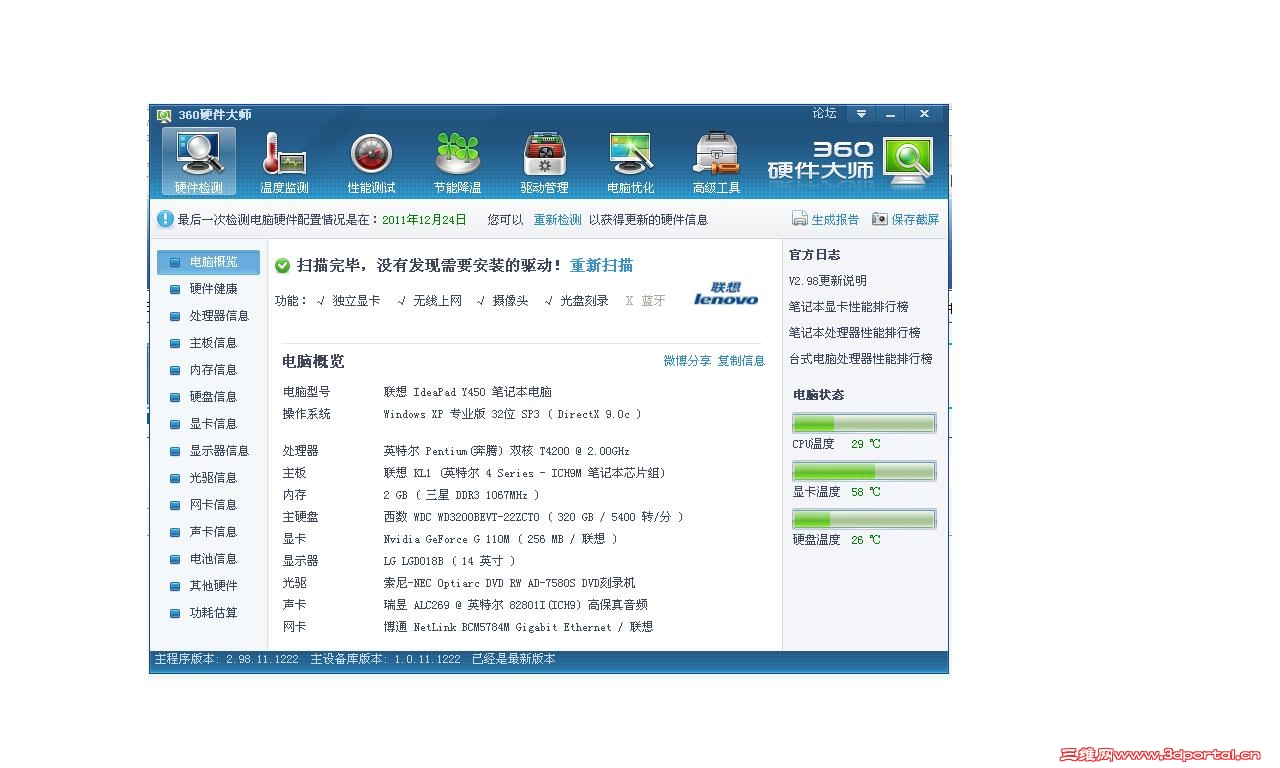
Task: Click the 微博分享 share link
Action: [x=688, y=361]
